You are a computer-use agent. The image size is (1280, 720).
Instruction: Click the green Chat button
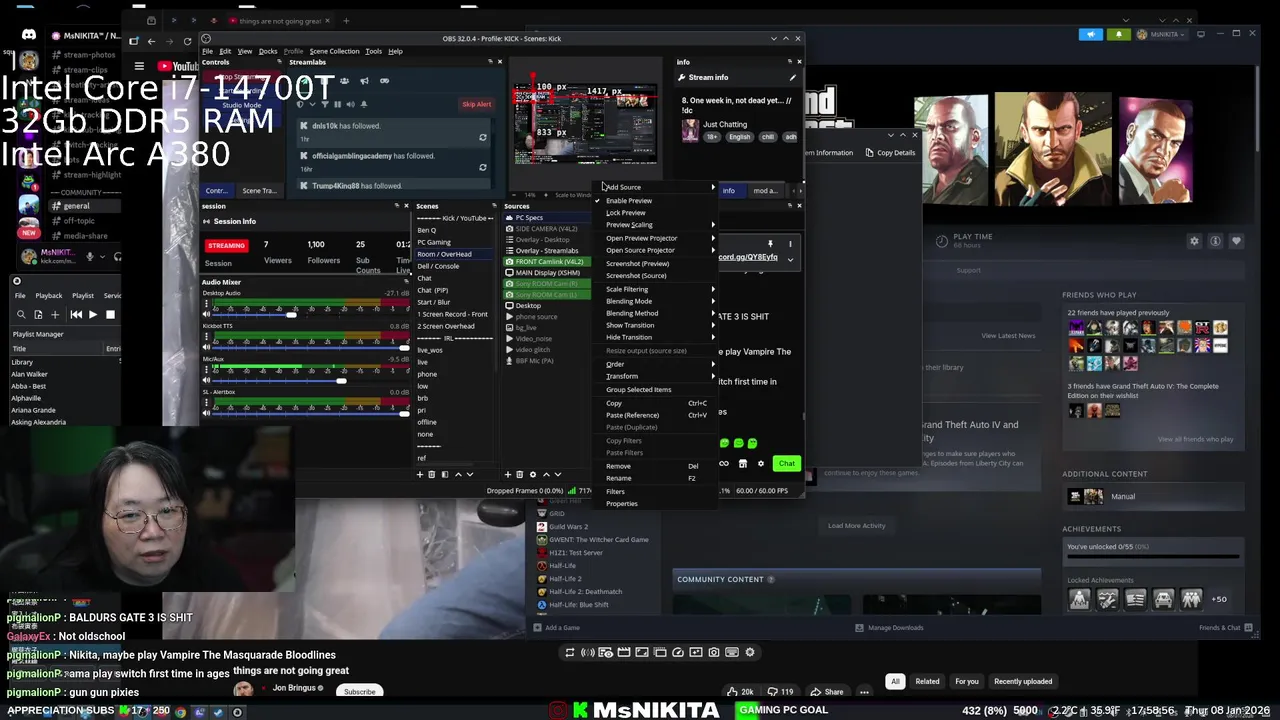click(x=787, y=463)
